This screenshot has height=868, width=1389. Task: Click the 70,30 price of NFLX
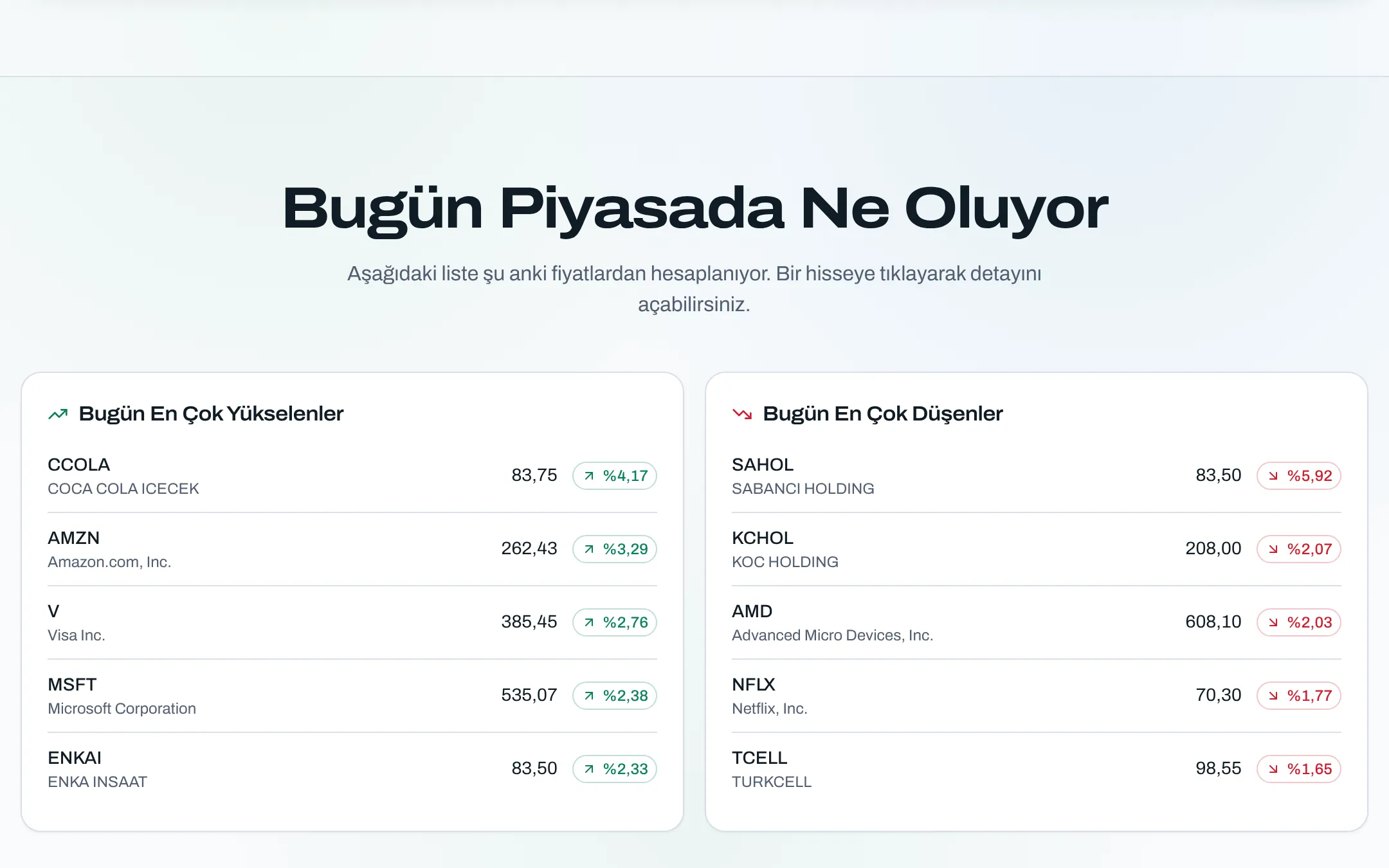click(1219, 695)
